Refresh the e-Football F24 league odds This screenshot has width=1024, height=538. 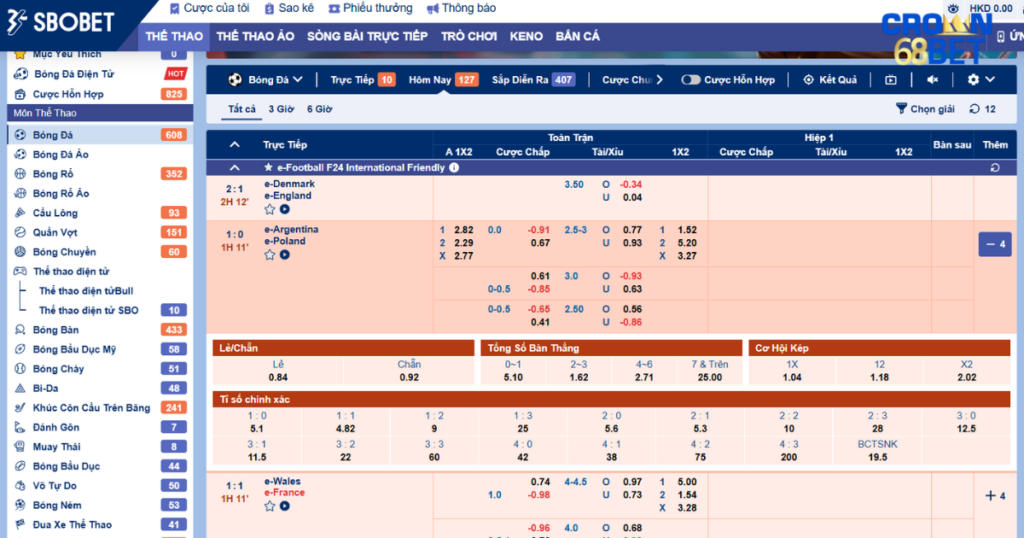994,168
